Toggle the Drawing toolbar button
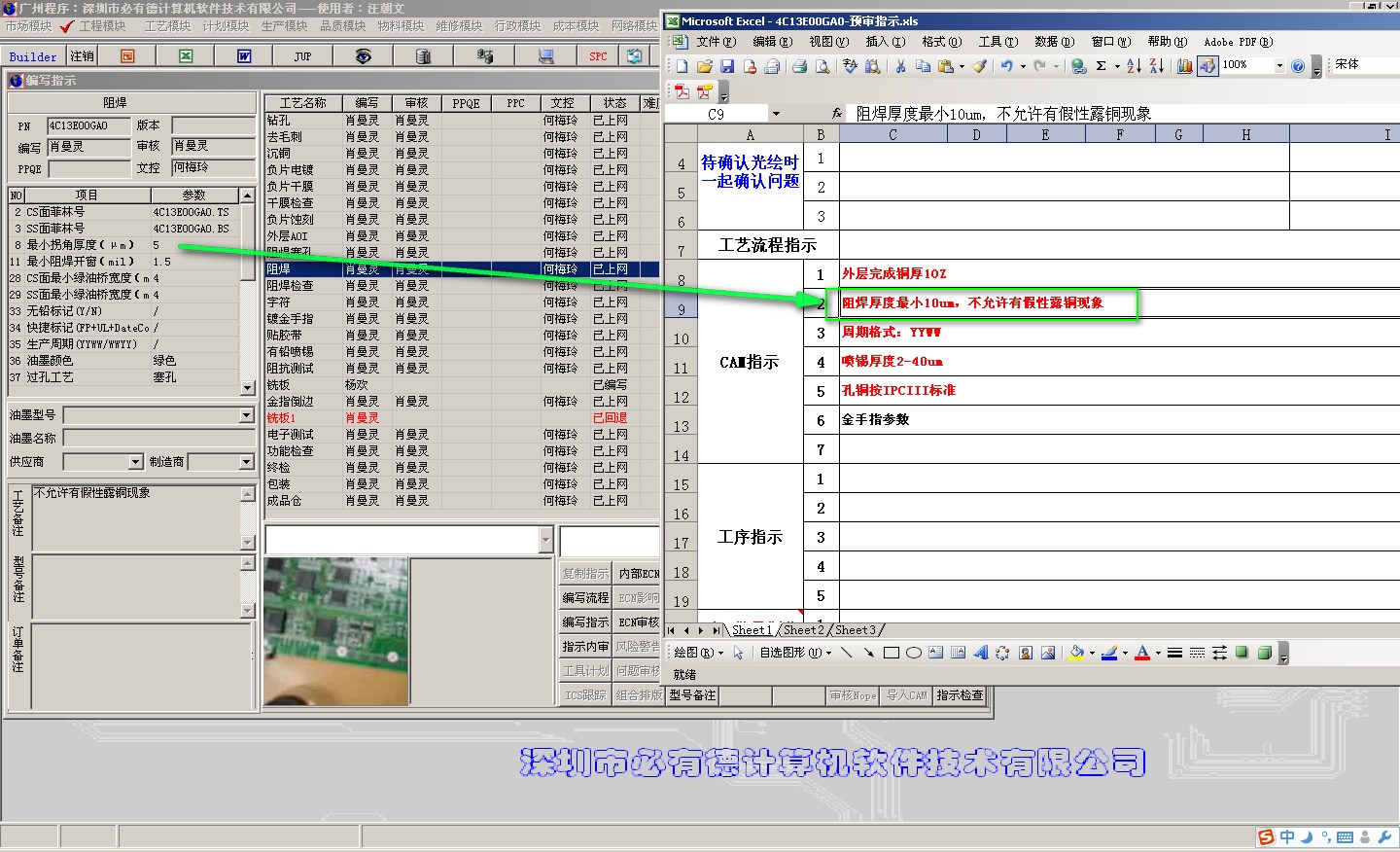 tap(1207, 66)
